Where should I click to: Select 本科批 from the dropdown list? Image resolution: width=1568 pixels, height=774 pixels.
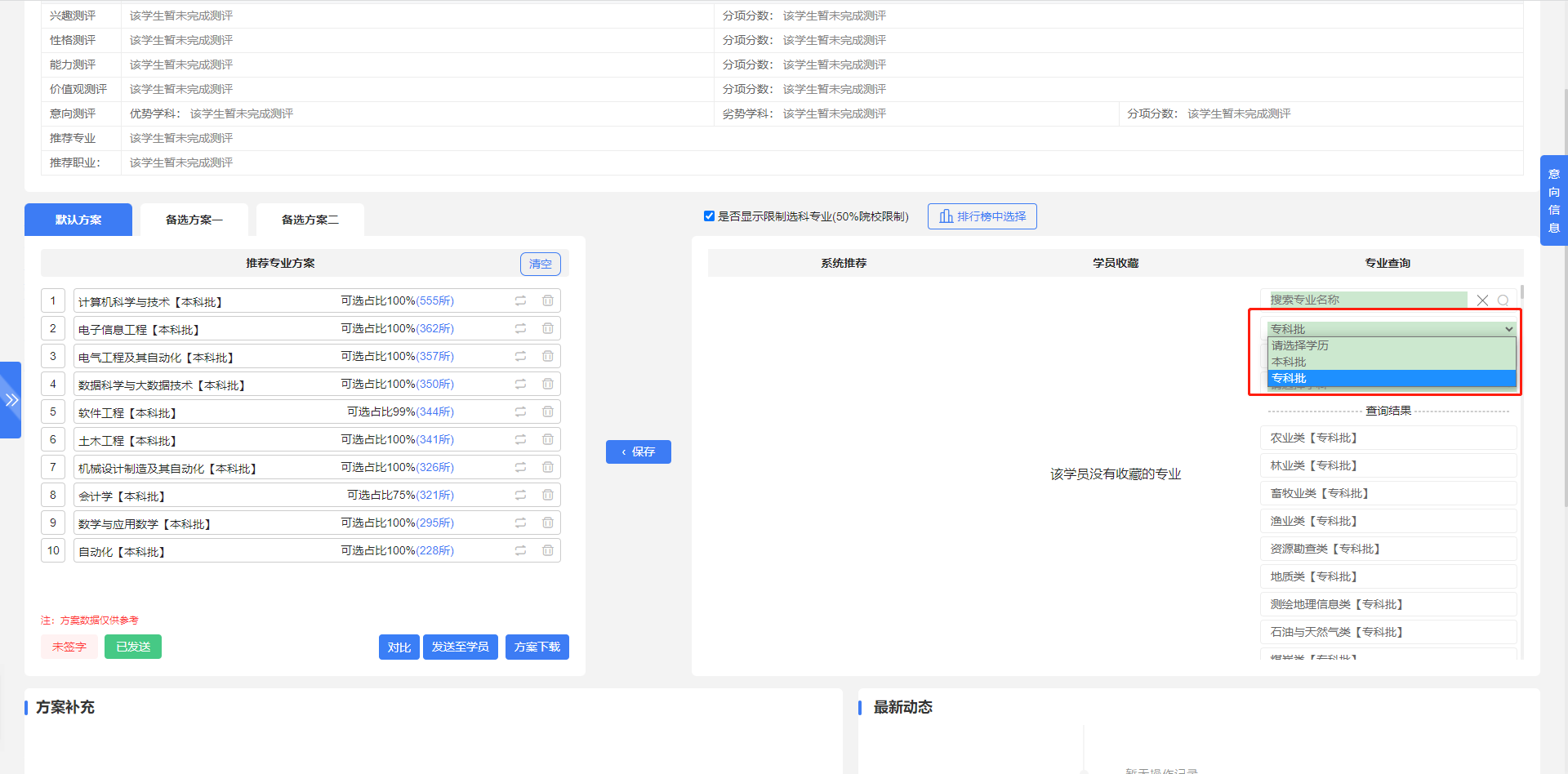tap(1290, 362)
